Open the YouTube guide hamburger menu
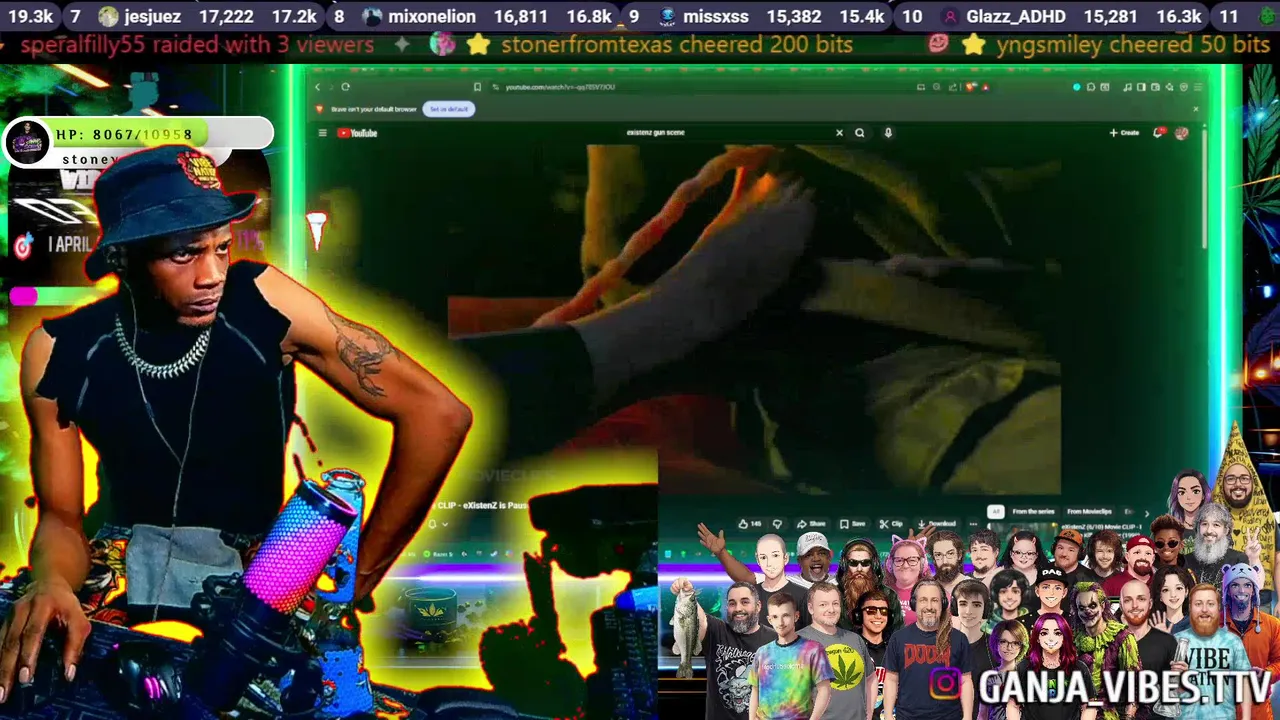Screen dimensions: 1280x720 [x=322, y=133]
